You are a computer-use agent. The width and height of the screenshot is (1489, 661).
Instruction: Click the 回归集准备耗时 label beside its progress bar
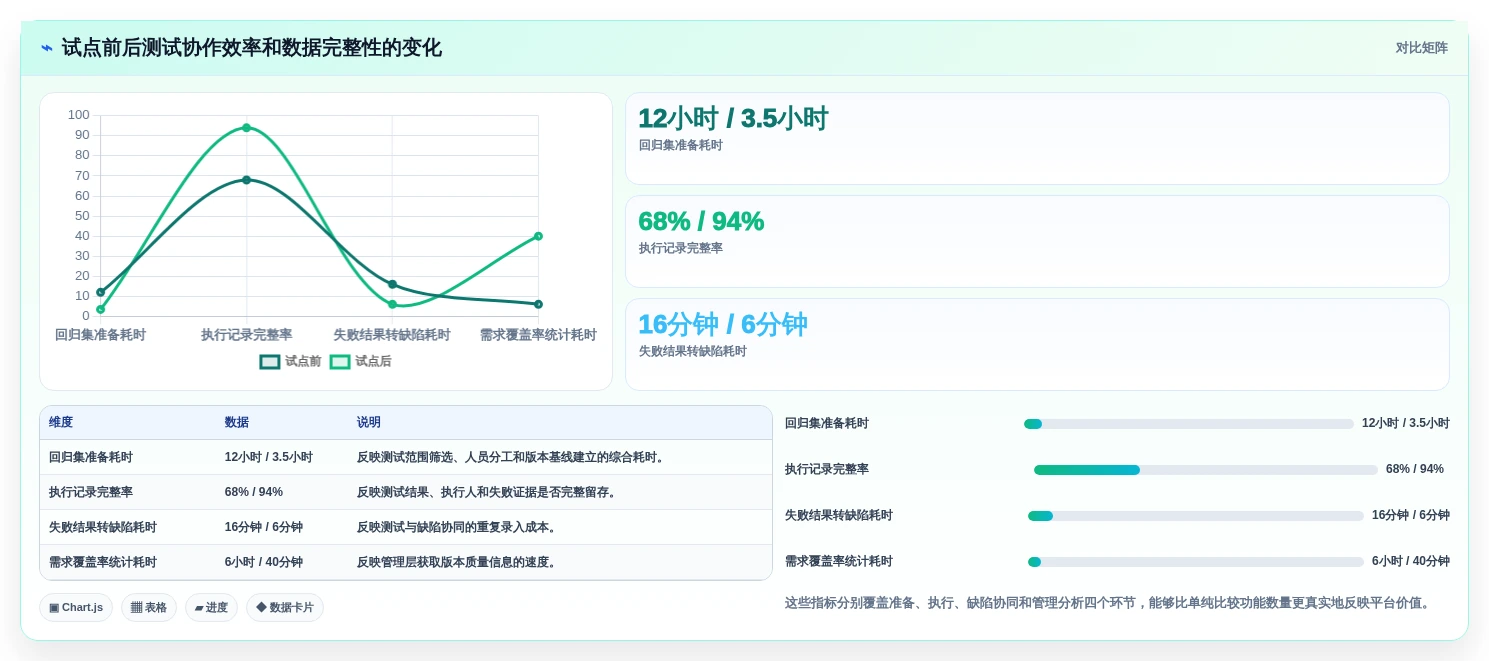coord(827,424)
